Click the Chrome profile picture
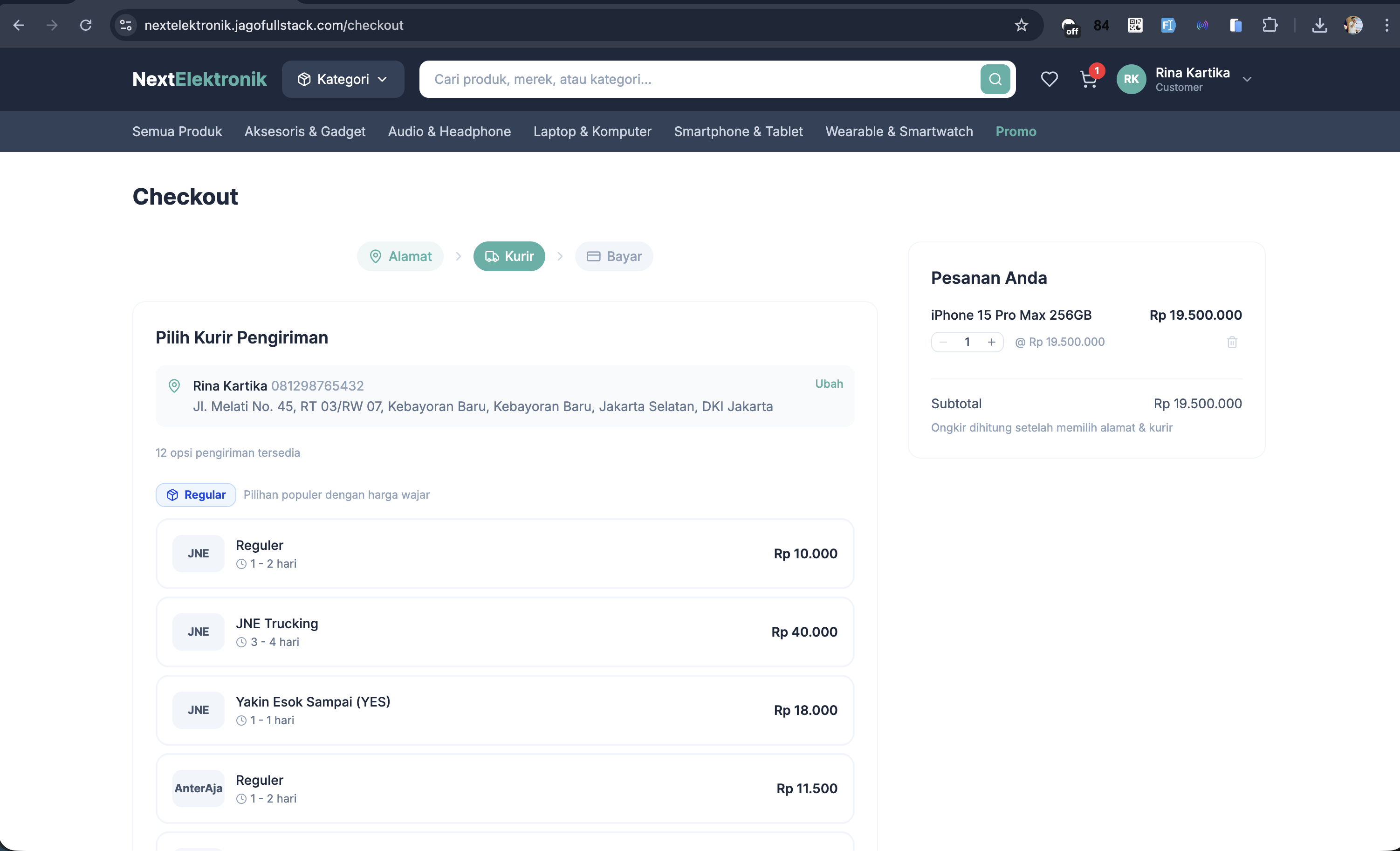This screenshot has width=1400, height=851. (1353, 25)
